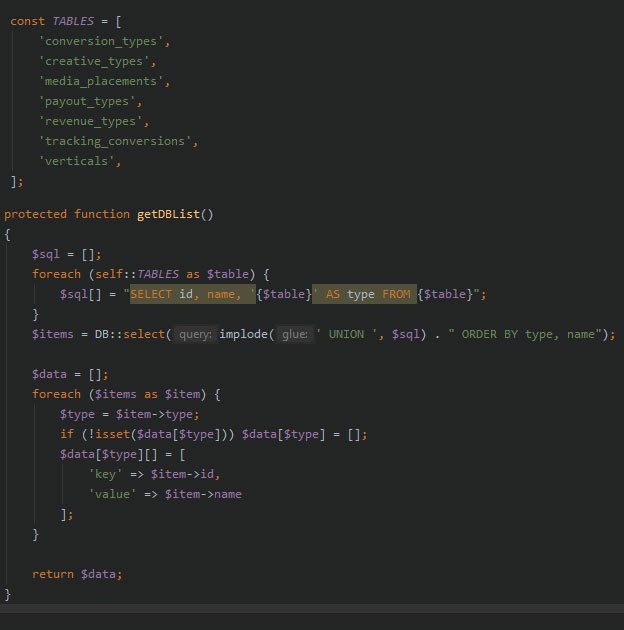Click the 'verticals' string

(x=76, y=162)
